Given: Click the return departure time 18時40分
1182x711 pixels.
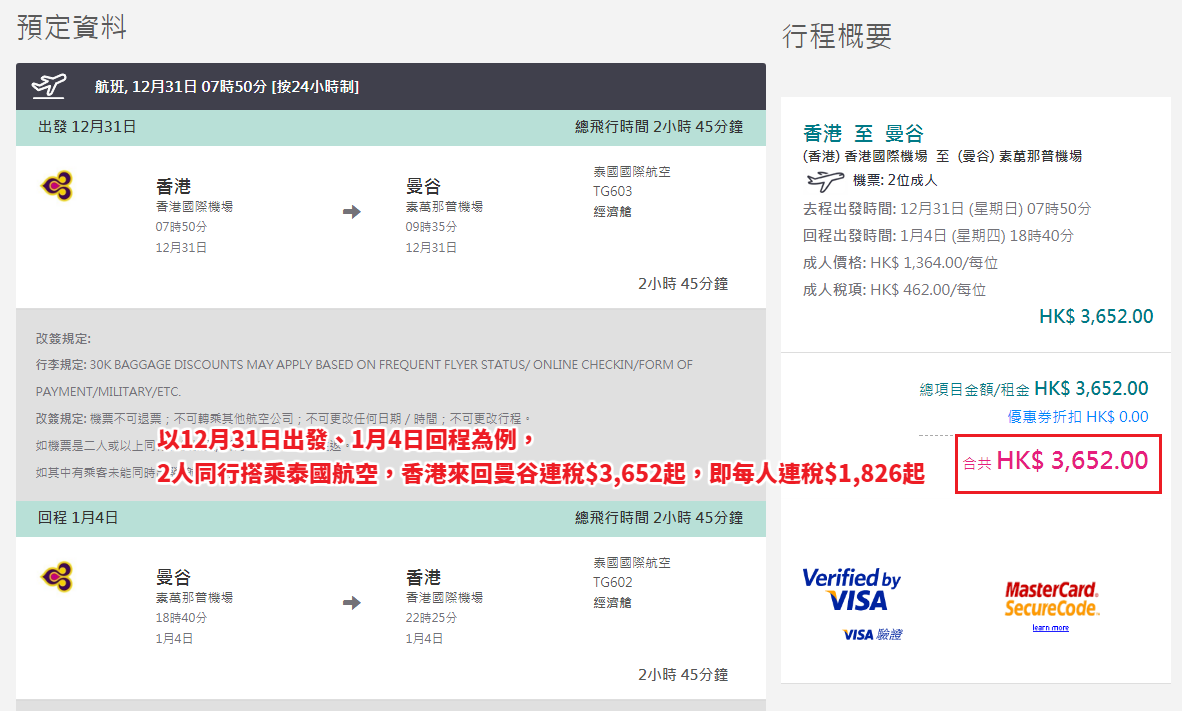Looking at the screenshot, I should (182, 618).
